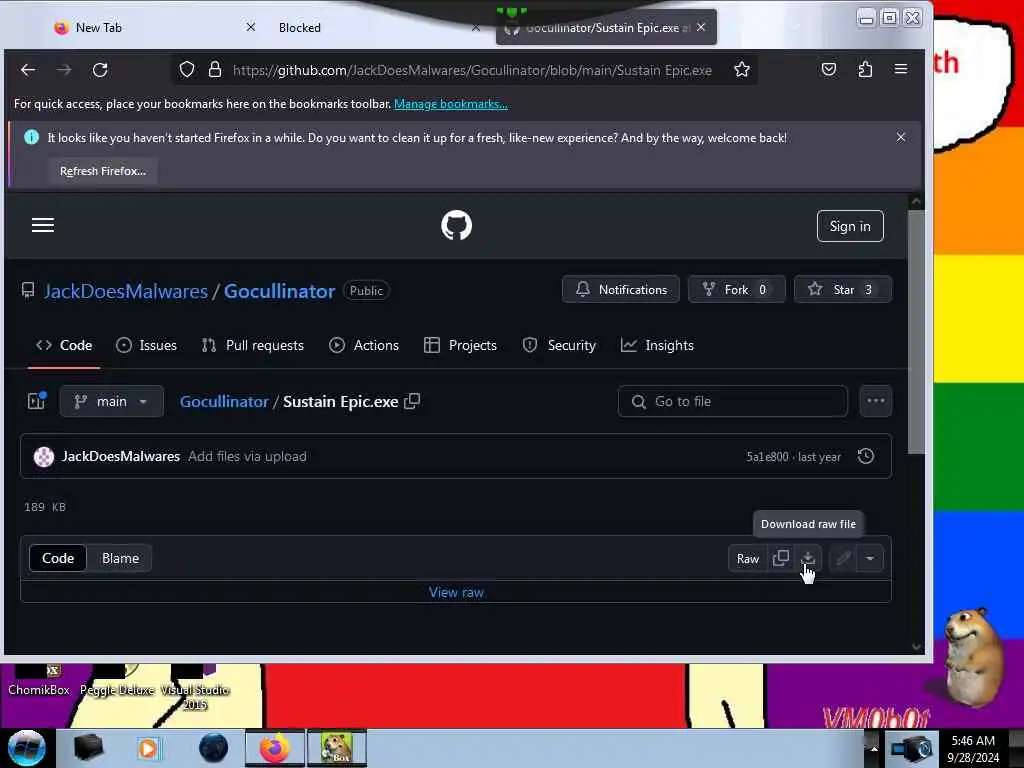The image size is (1024, 768).
Task: Switch to the Blocked tab
Action: click(300, 27)
